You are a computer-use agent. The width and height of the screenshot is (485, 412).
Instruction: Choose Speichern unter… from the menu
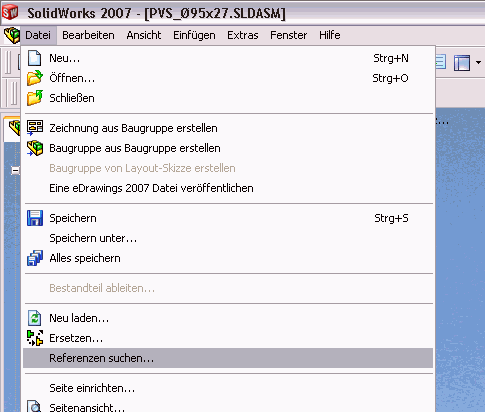click(x=93, y=238)
